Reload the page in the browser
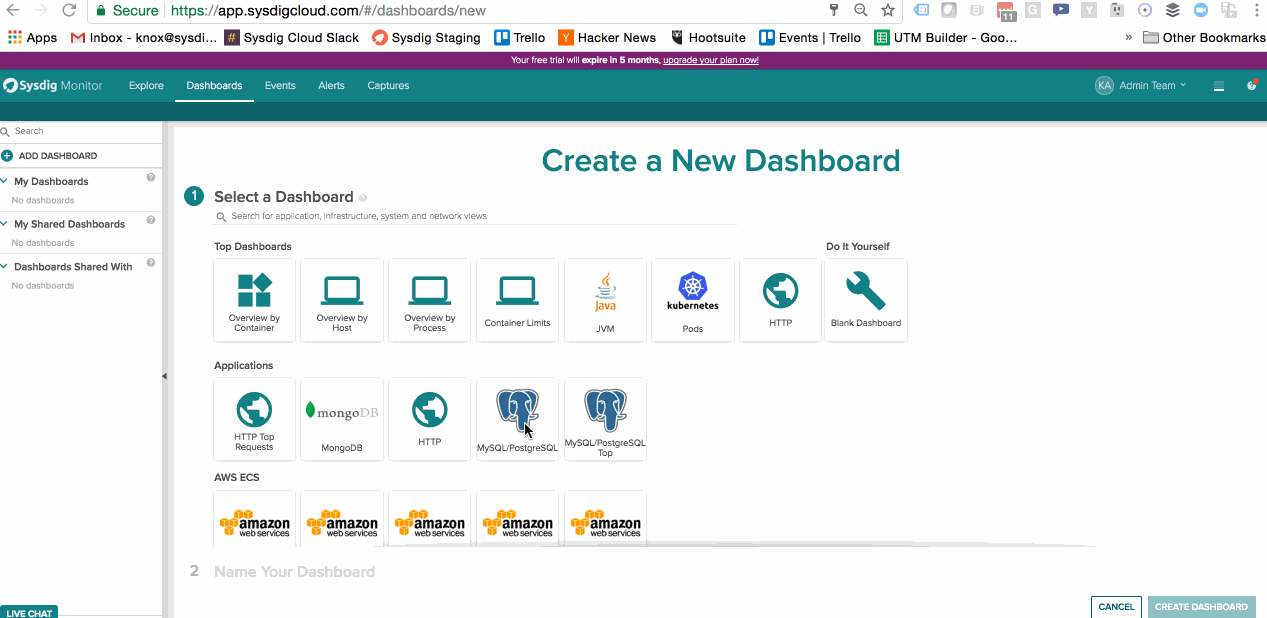The width and height of the screenshot is (1267, 618). pyautogui.click(x=69, y=10)
